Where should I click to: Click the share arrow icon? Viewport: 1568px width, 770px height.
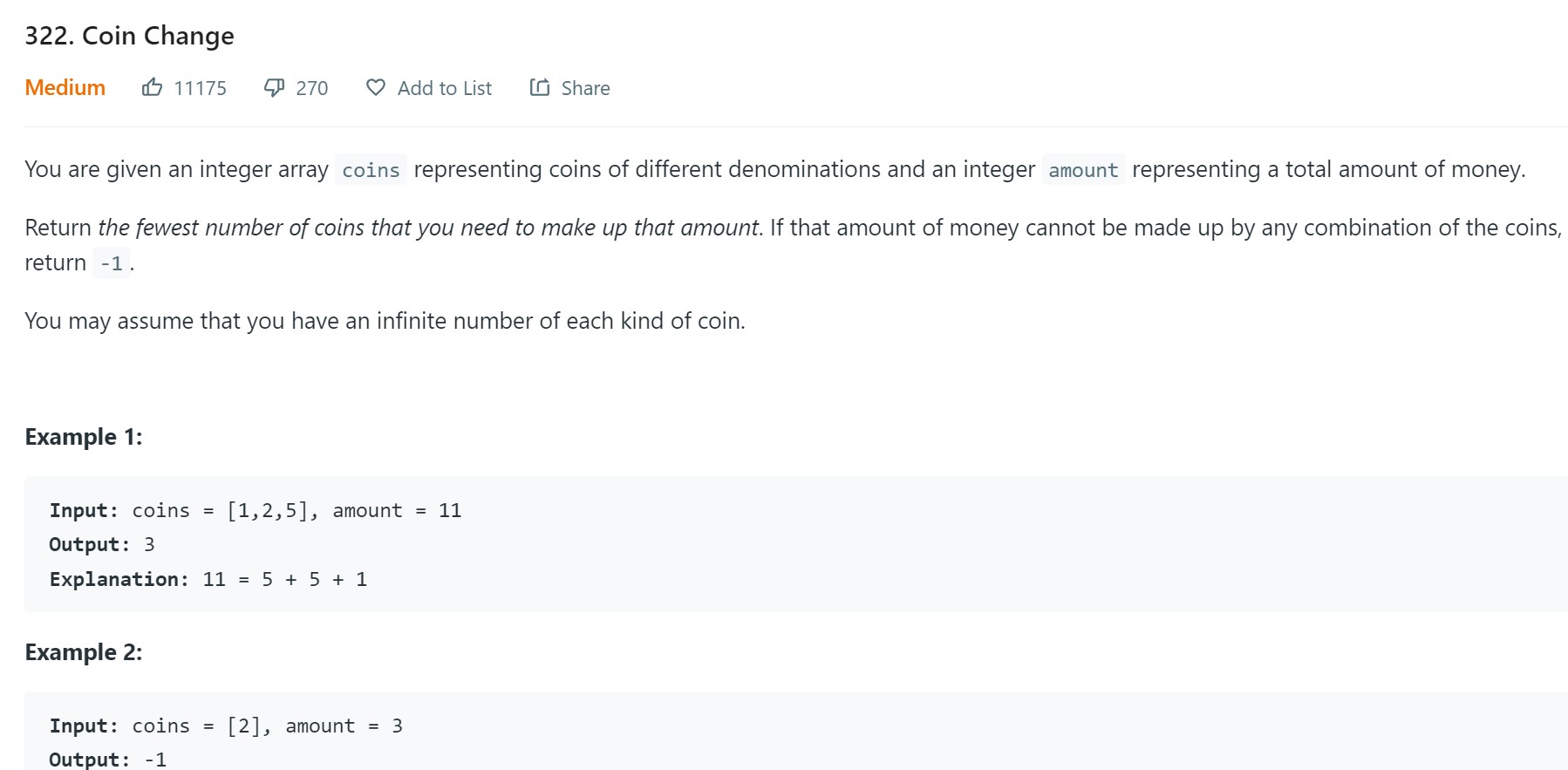(540, 87)
